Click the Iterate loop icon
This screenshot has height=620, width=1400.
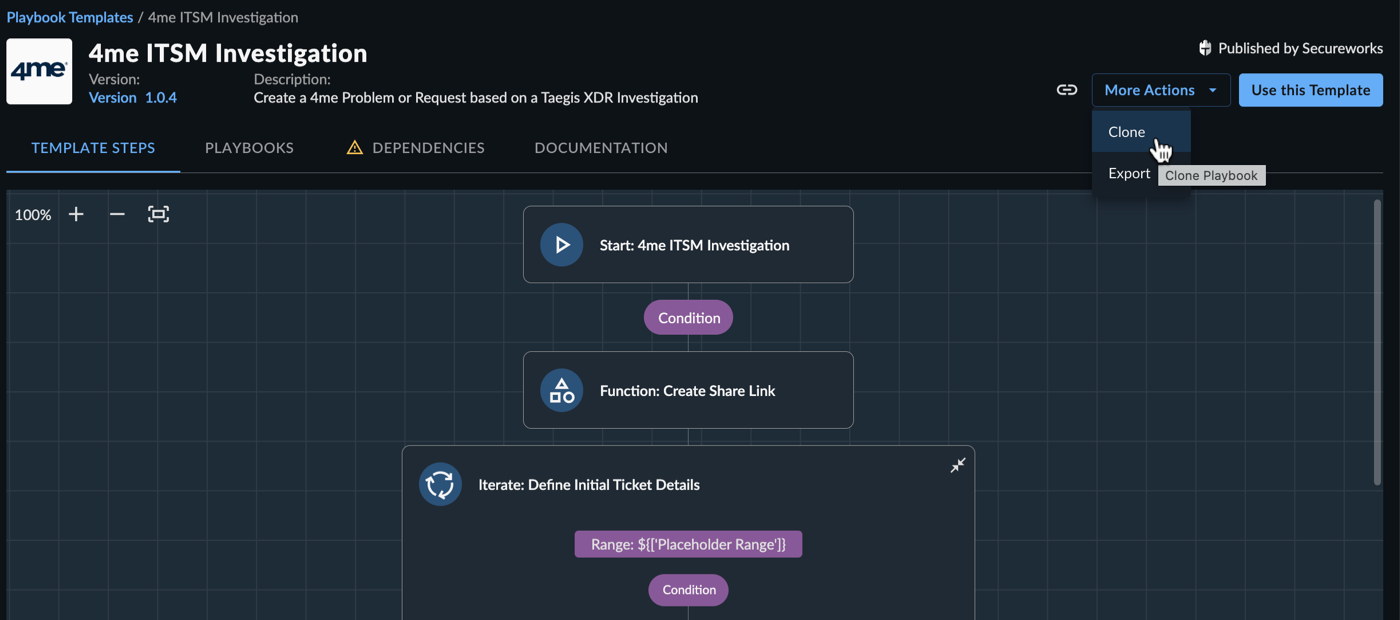pyautogui.click(x=440, y=484)
